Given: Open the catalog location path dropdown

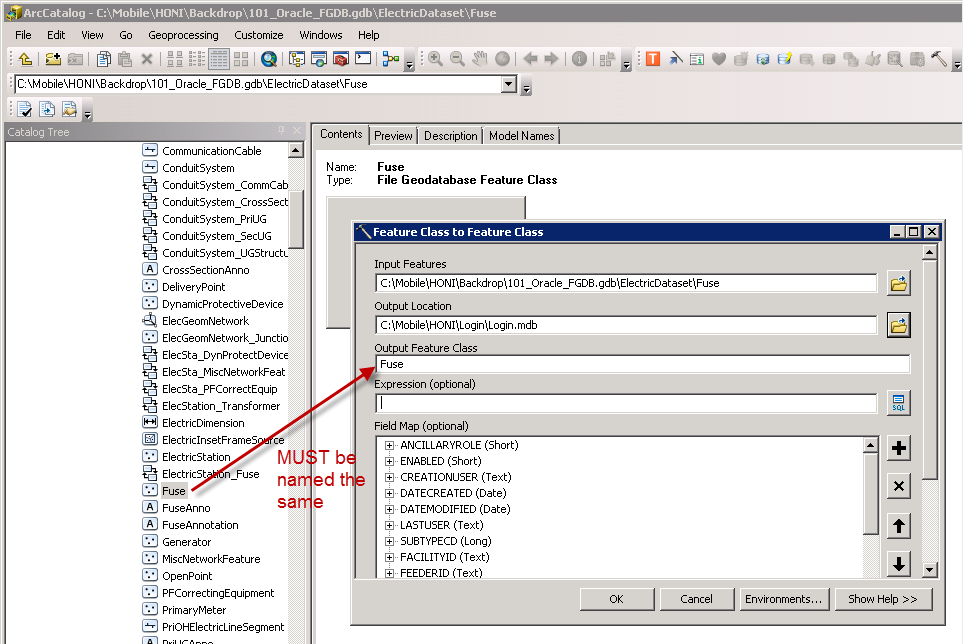Looking at the screenshot, I should coord(509,85).
